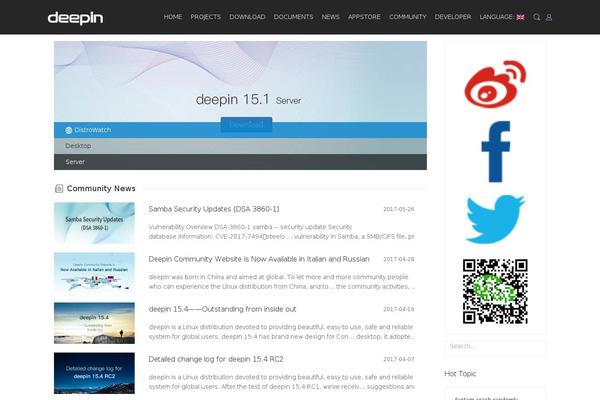
Task: Click the Samba Security Updates thumbnail
Action: tap(94, 223)
